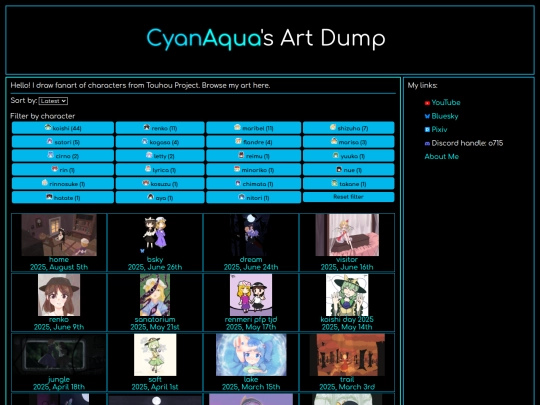Filter art by kosuzu (1)
Viewport: 540px width, 405px height.
click(x=160, y=184)
